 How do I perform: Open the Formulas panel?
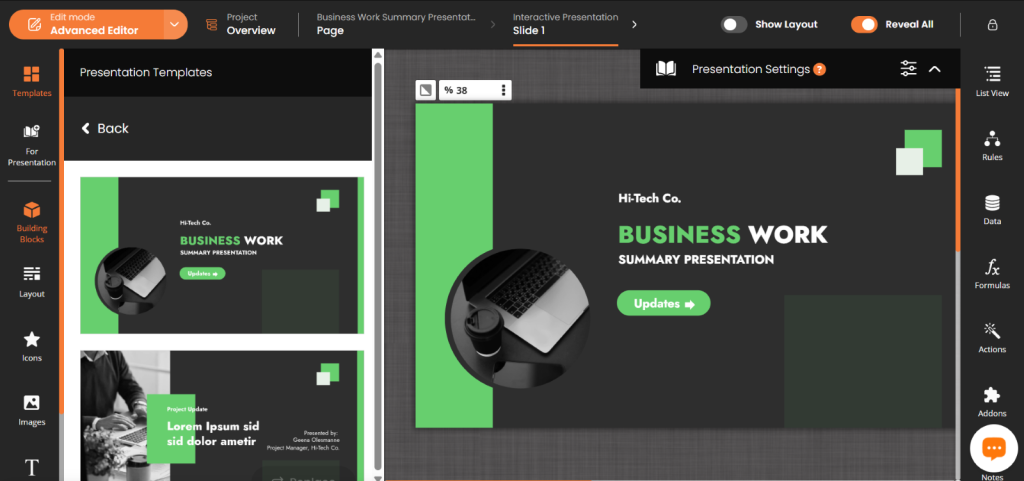coord(992,273)
